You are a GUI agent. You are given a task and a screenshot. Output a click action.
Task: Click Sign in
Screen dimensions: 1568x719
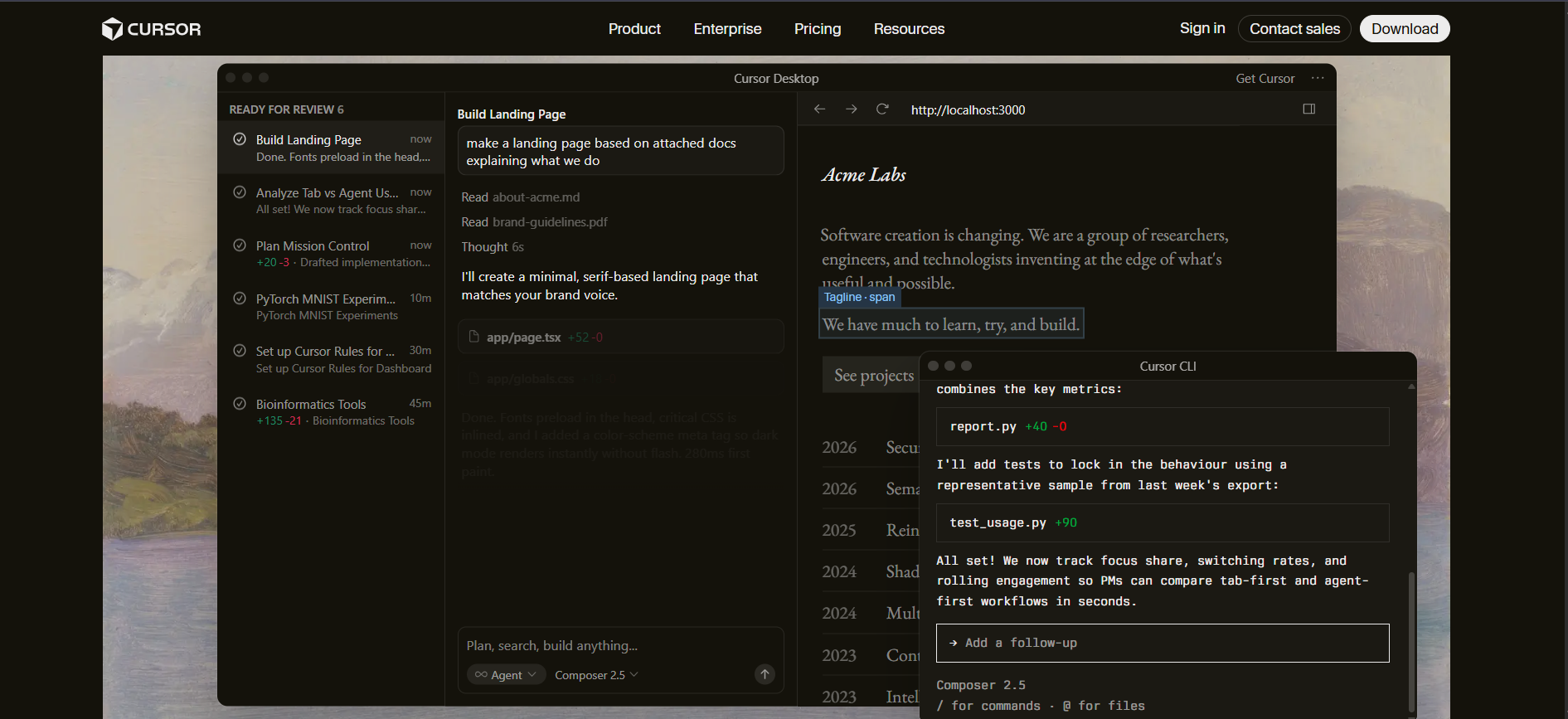coord(1202,28)
